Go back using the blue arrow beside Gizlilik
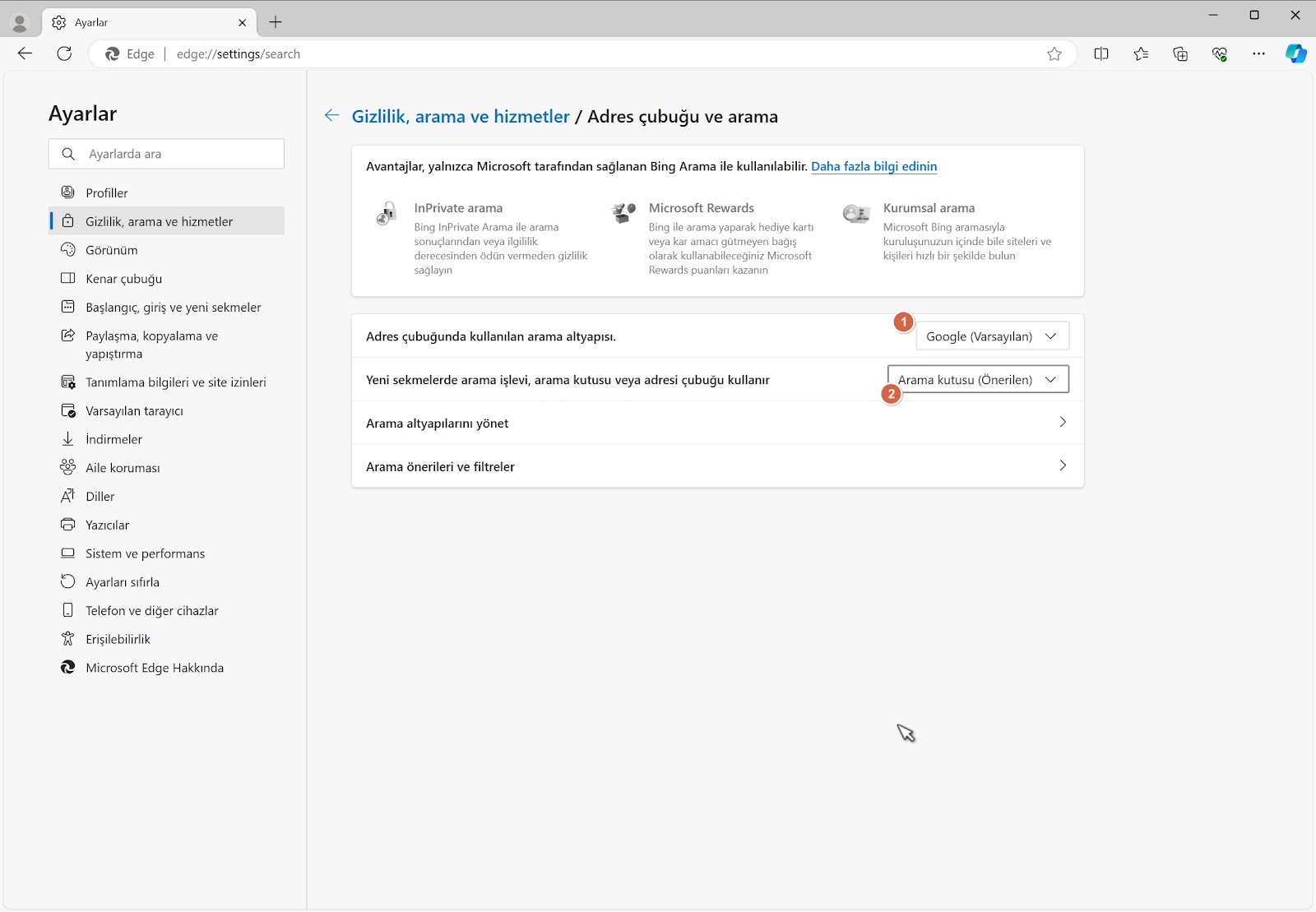Image resolution: width=1316 pixels, height=912 pixels. (x=331, y=115)
